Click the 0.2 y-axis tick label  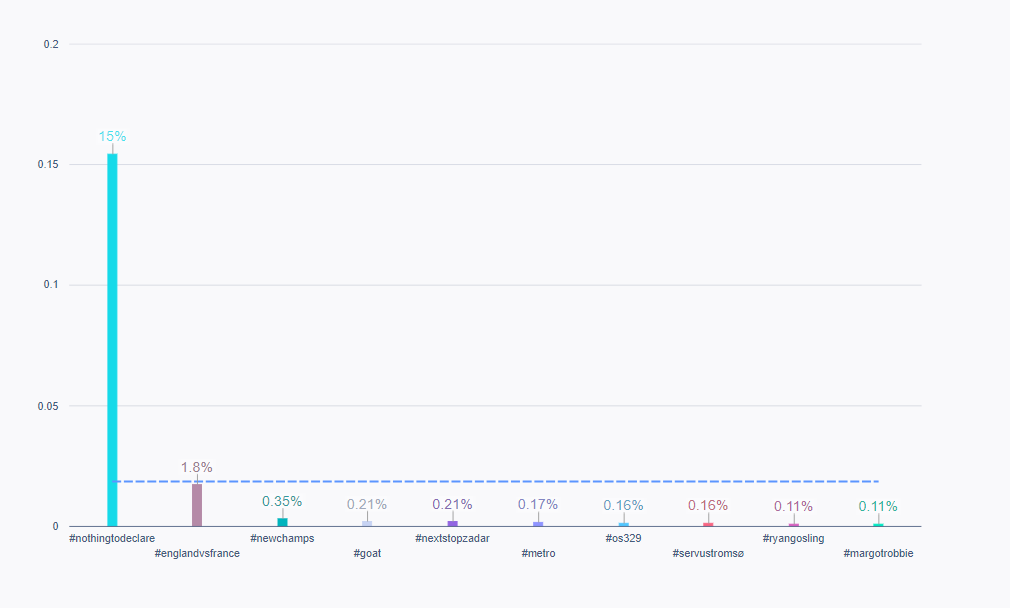click(51, 43)
